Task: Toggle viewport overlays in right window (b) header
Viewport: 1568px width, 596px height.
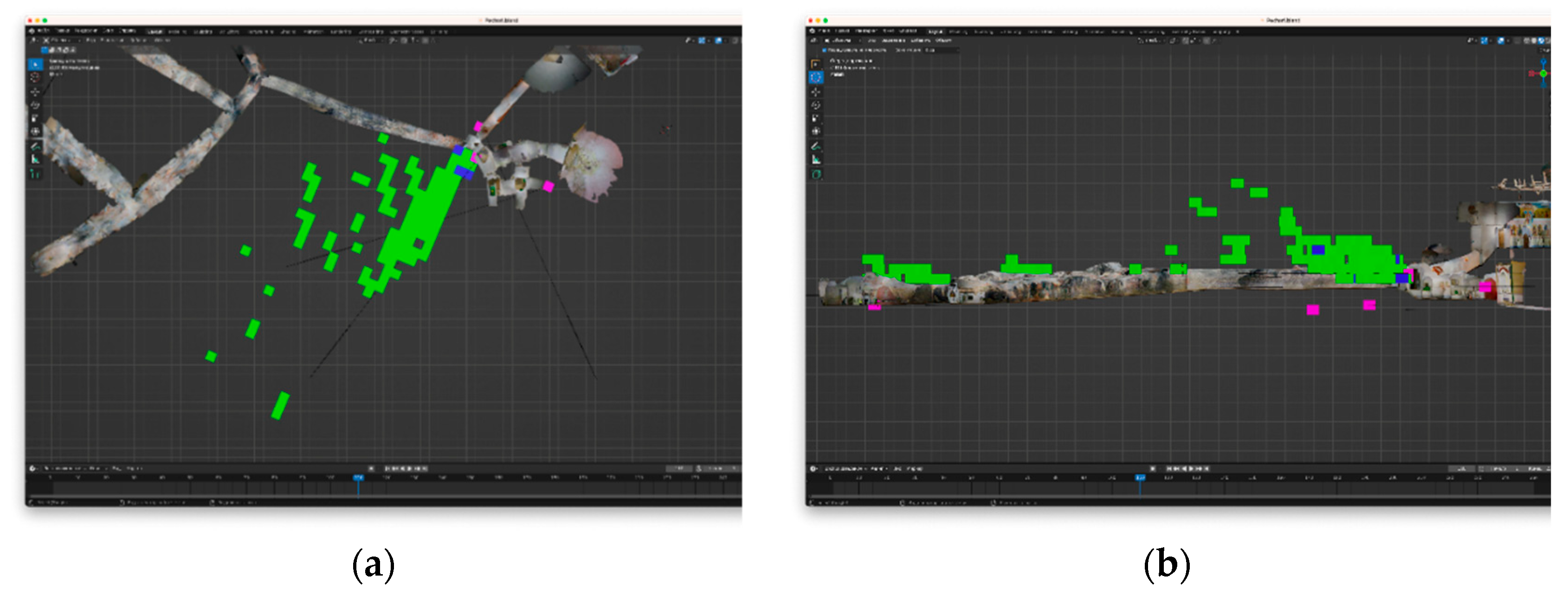Action: click(1501, 40)
